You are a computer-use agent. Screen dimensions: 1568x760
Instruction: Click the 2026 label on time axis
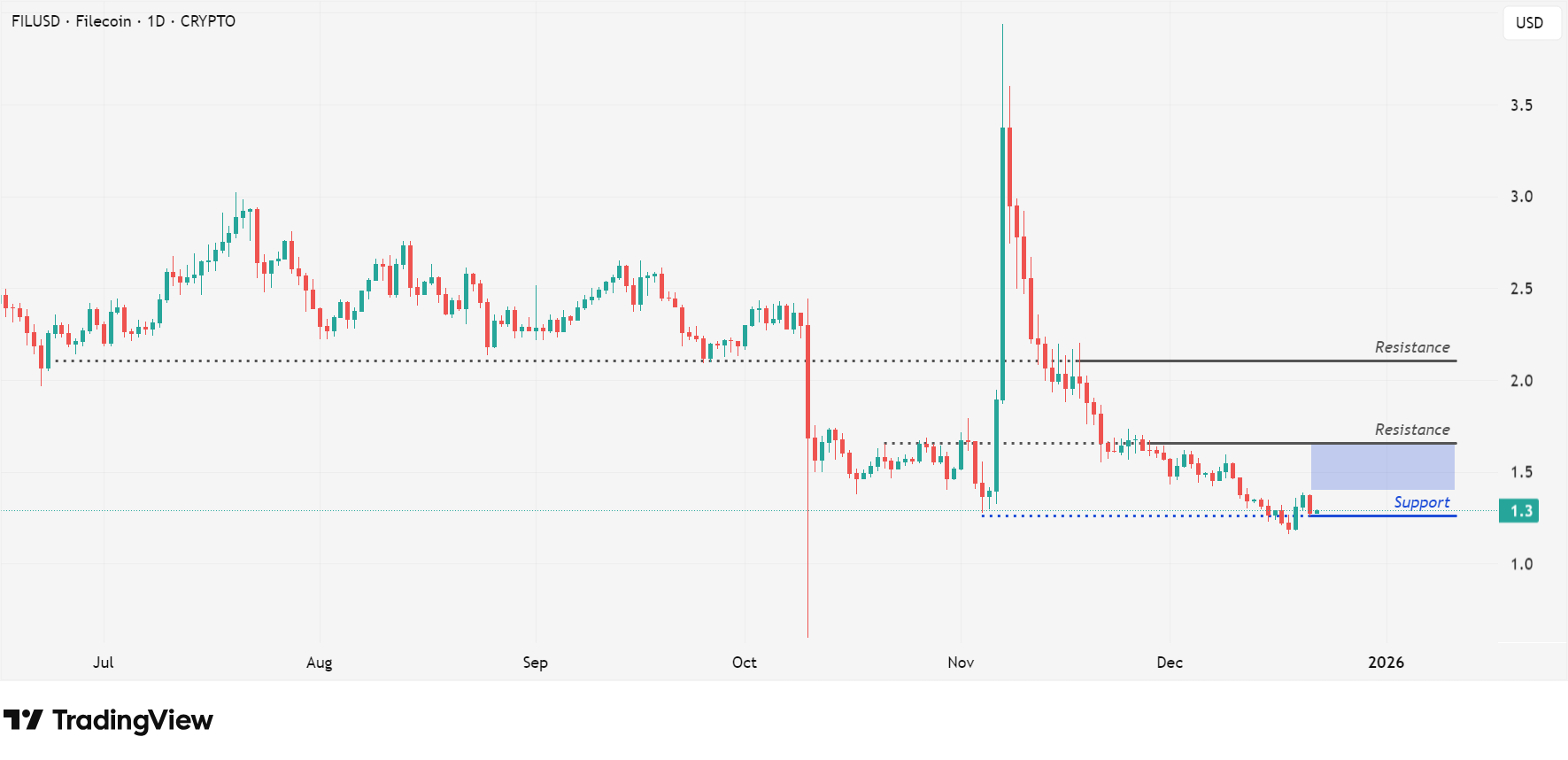pos(1386,663)
